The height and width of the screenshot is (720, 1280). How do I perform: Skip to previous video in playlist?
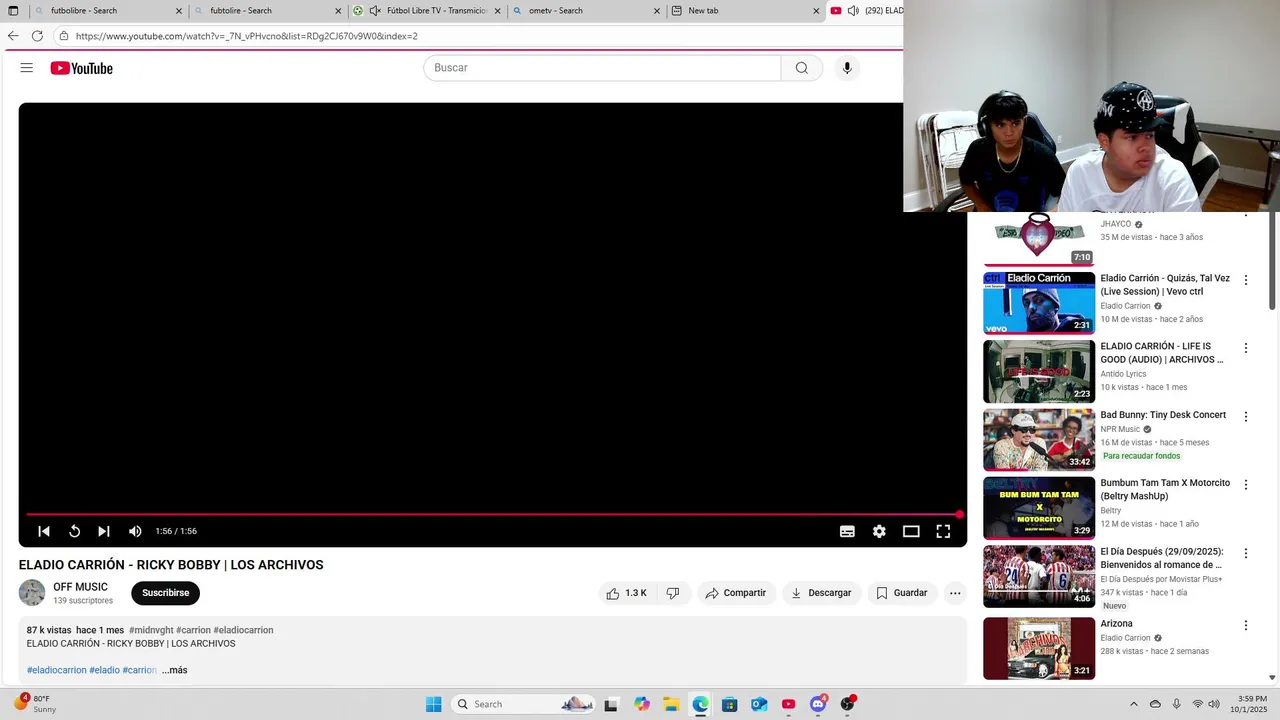(x=44, y=531)
